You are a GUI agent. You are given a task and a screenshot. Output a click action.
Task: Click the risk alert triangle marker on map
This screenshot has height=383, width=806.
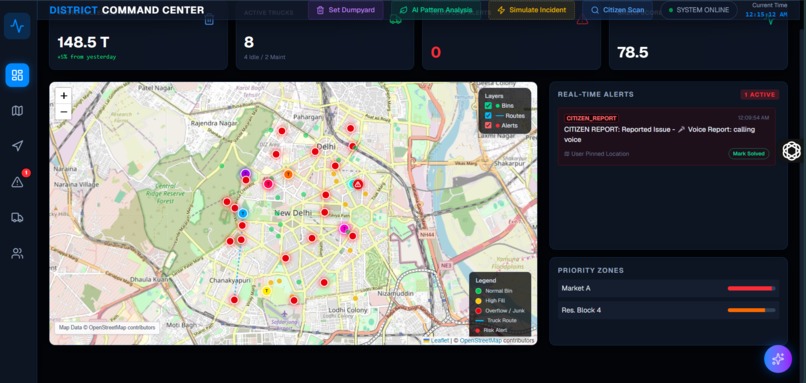point(358,184)
